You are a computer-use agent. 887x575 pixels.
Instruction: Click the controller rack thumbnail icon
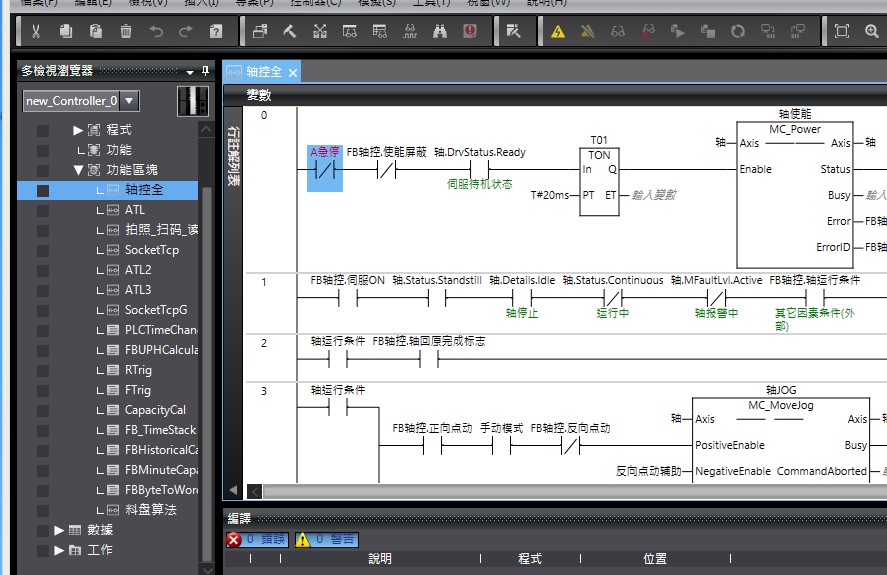(192, 101)
